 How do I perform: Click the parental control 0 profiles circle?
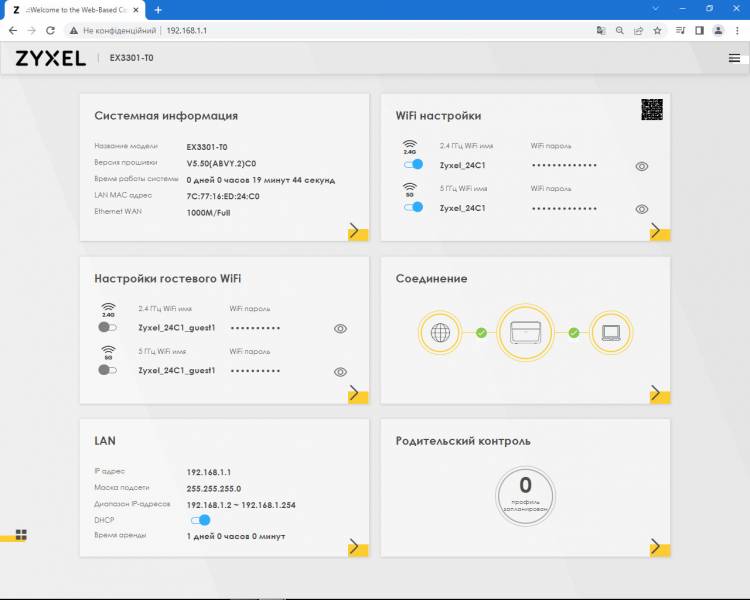tap(526, 496)
